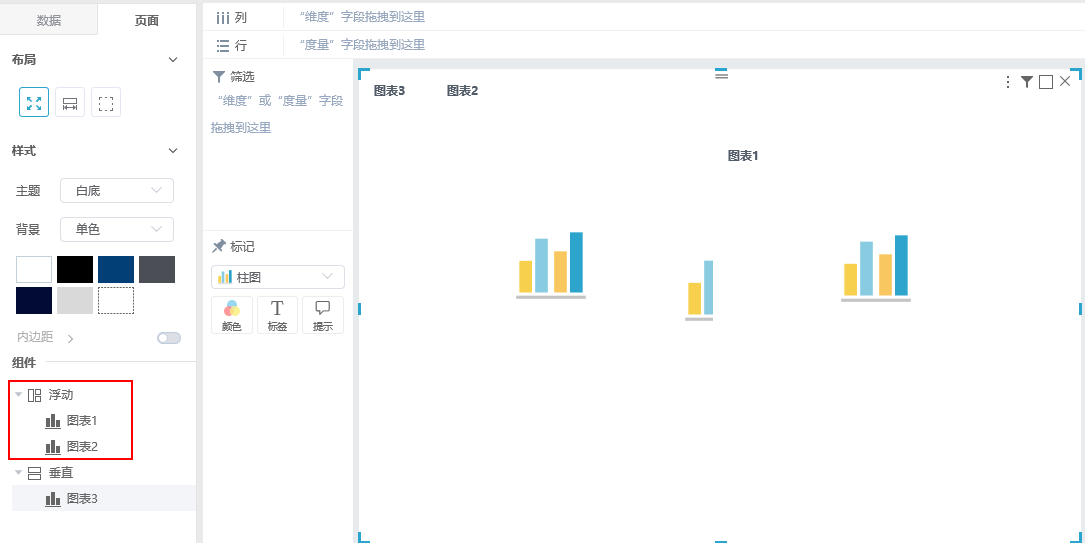This screenshot has height=543, width=1085.
Task: Open the 背景 dropdown showing 单色
Action: click(x=117, y=230)
